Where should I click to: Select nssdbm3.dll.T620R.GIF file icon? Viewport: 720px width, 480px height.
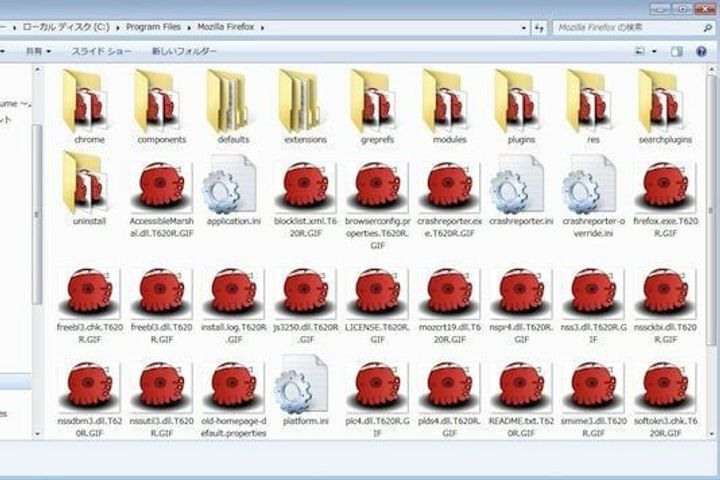coord(90,387)
